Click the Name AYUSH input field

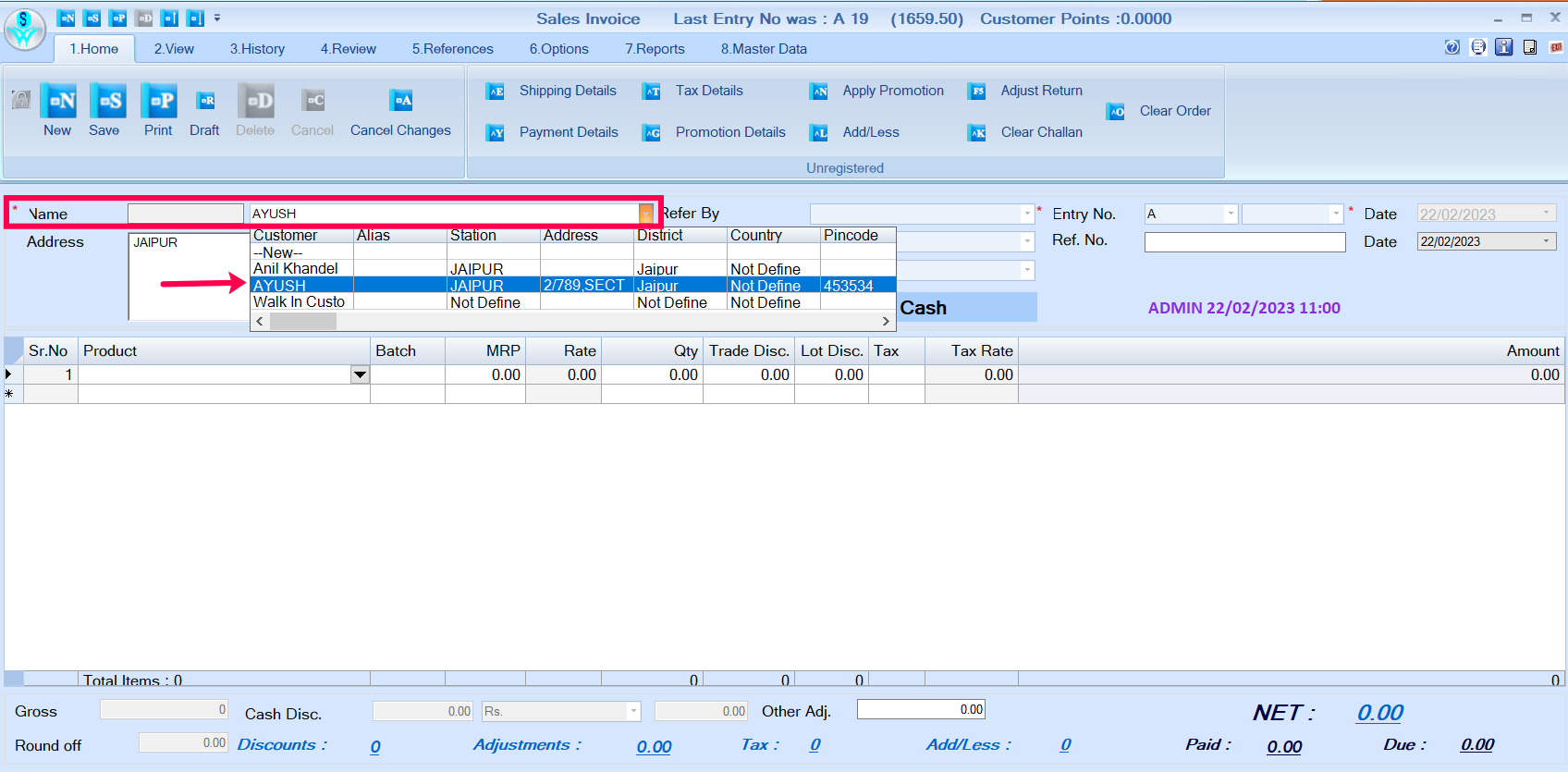coord(445,214)
